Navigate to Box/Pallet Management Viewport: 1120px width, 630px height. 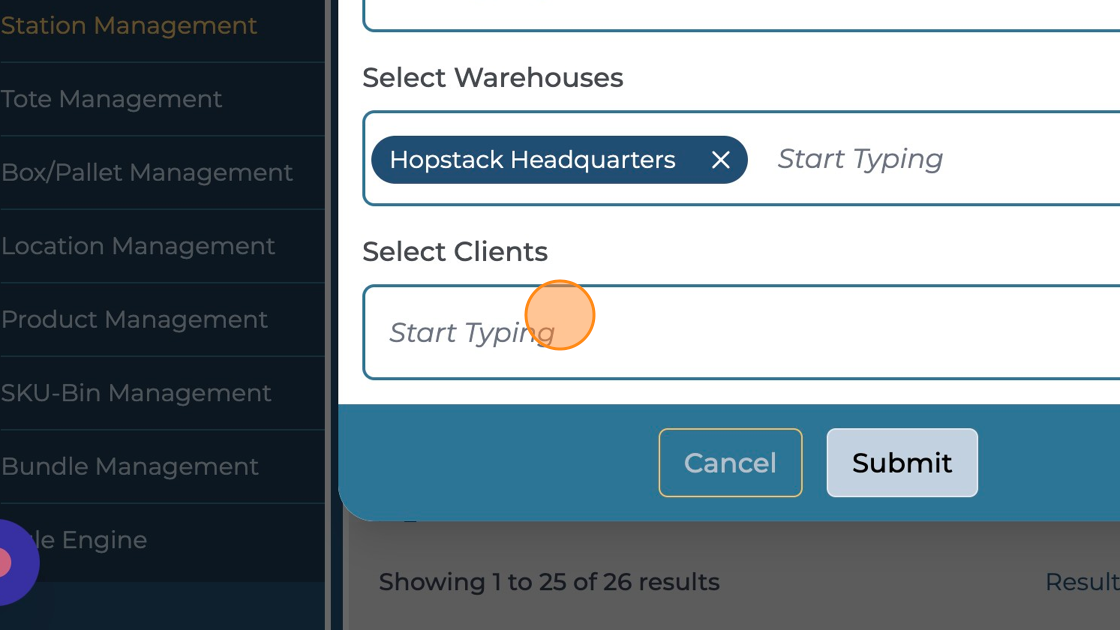coord(147,173)
